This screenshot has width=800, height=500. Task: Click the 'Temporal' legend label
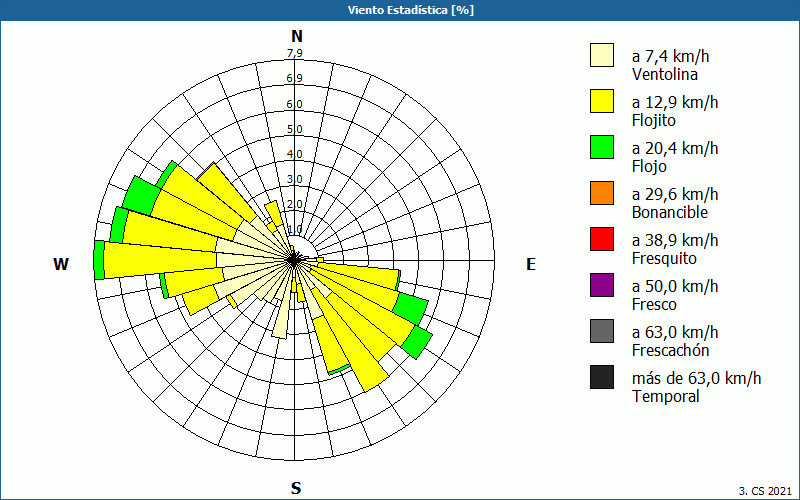click(x=666, y=396)
